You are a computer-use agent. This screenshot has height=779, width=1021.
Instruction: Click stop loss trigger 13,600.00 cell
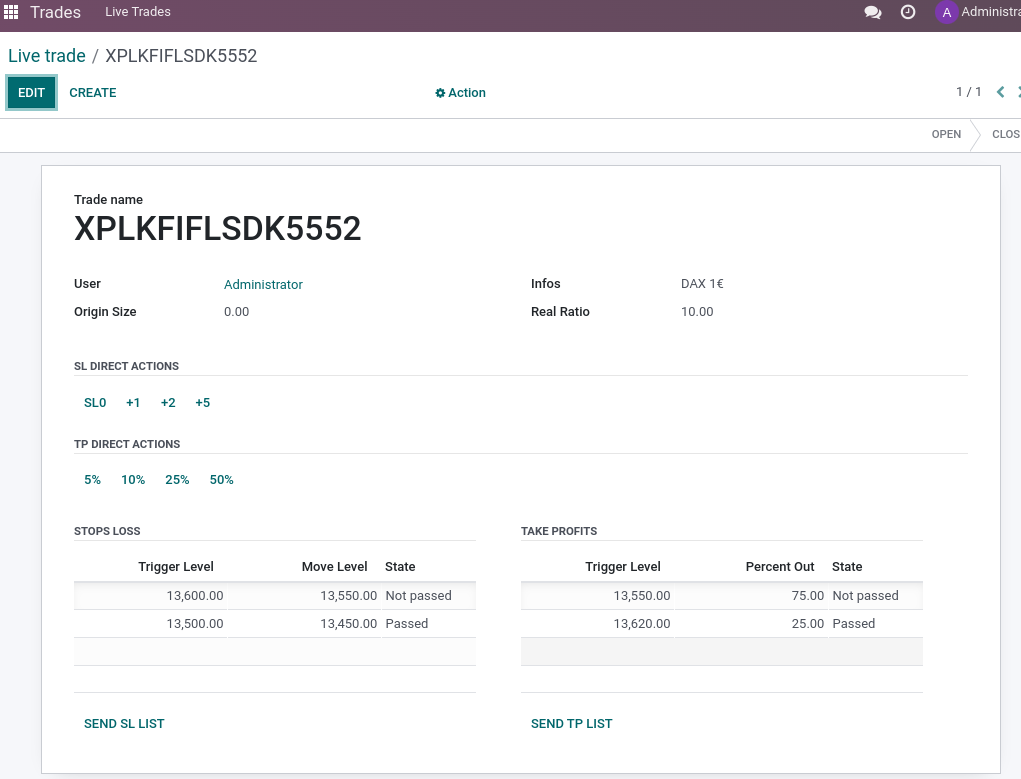150,595
